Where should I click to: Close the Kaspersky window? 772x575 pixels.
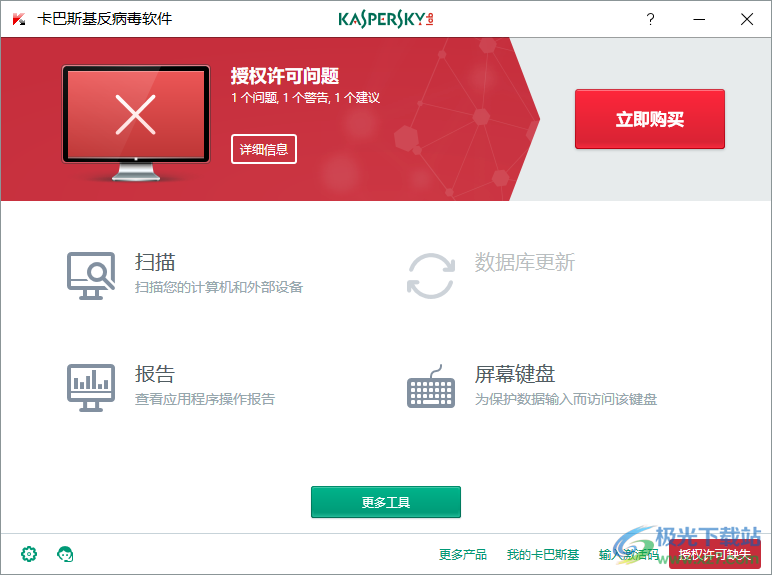click(x=747, y=19)
